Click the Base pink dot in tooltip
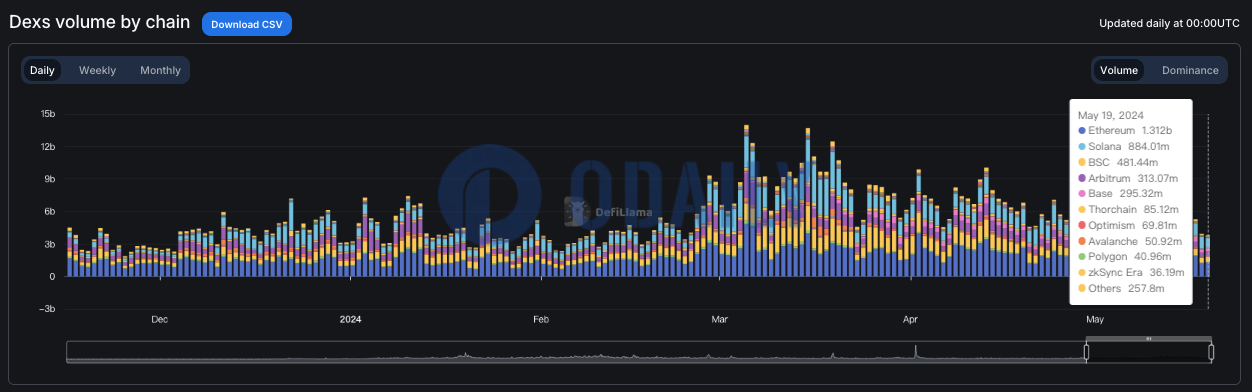The image size is (1252, 392). (1082, 194)
